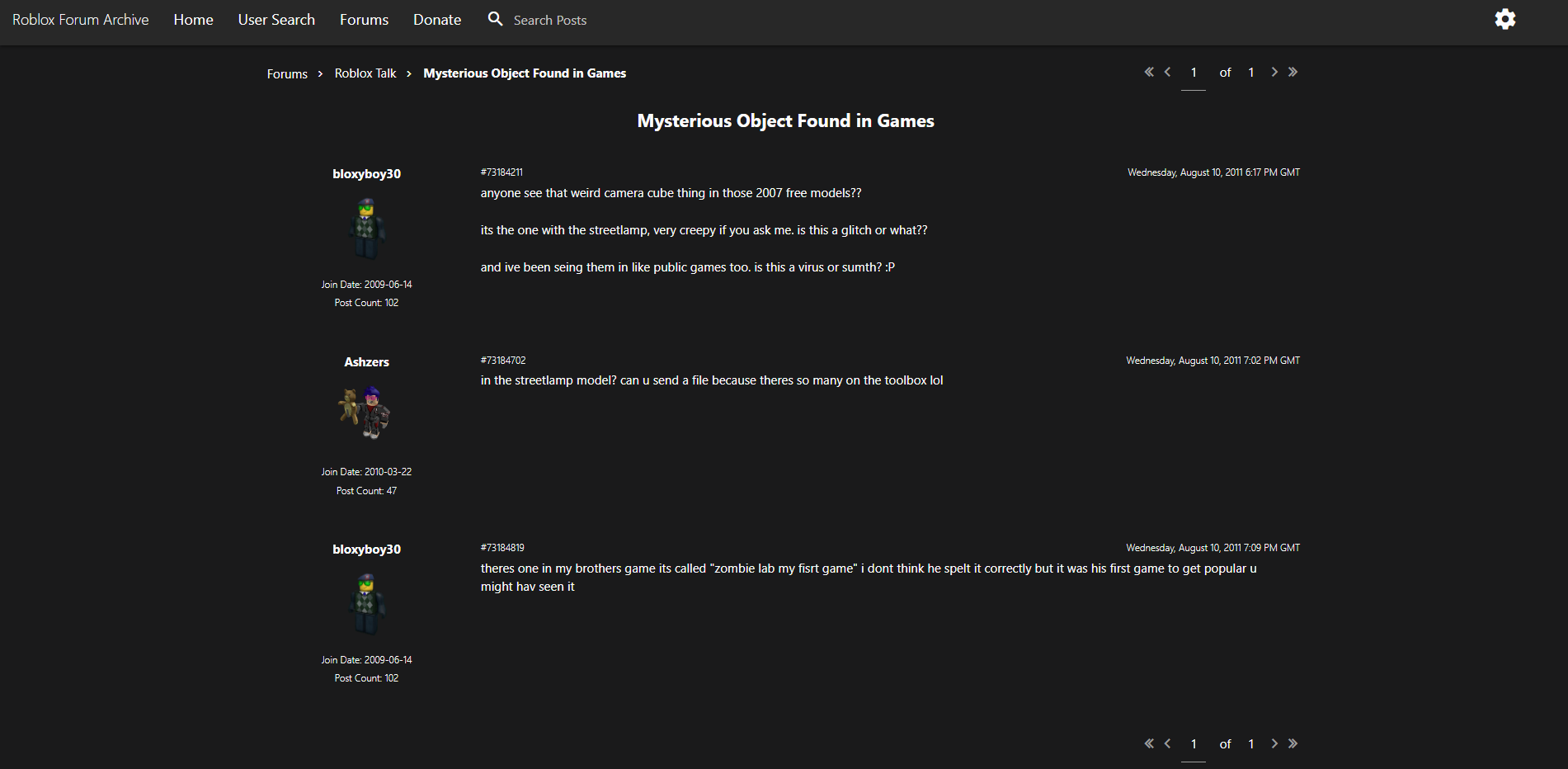Viewport: 1568px width, 769px height.
Task: Click Post Count: 47 text
Action: [366, 491]
